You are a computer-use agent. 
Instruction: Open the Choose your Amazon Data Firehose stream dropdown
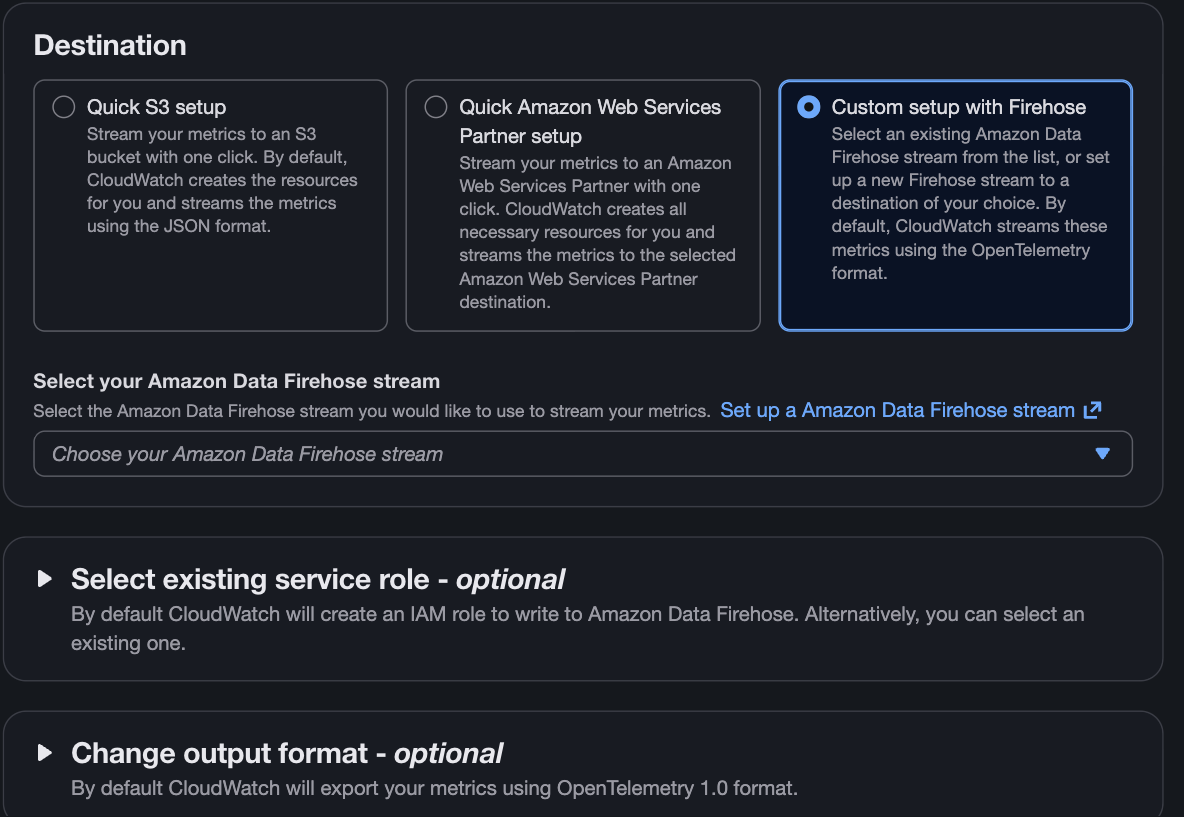click(x=583, y=454)
